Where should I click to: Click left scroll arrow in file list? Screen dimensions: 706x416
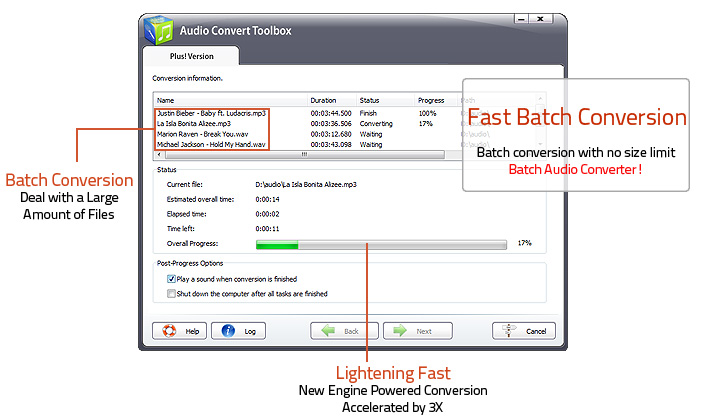pos(159,154)
